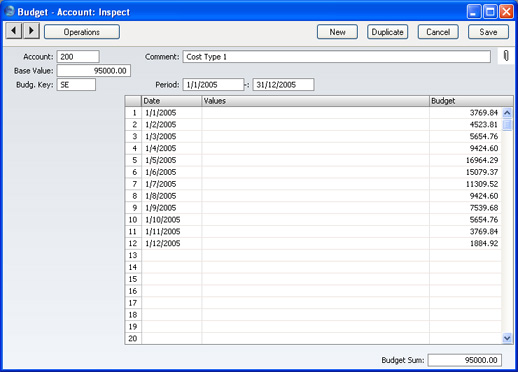Screen dimensions: 518x372
Task: Click budget value 15079.37
Action: (465, 172)
